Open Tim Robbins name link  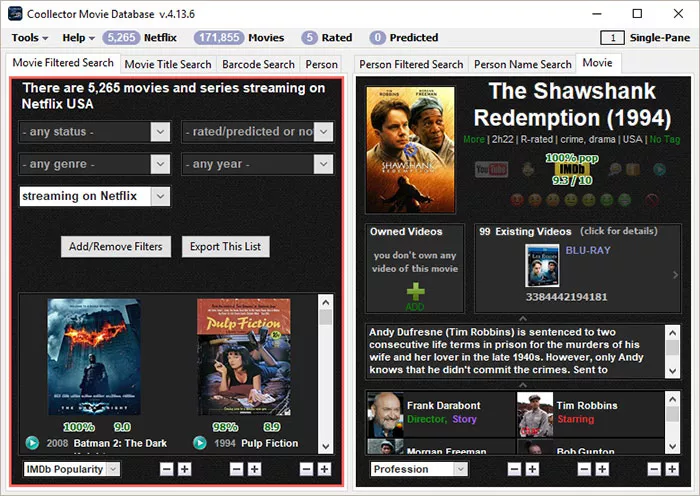click(587, 405)
